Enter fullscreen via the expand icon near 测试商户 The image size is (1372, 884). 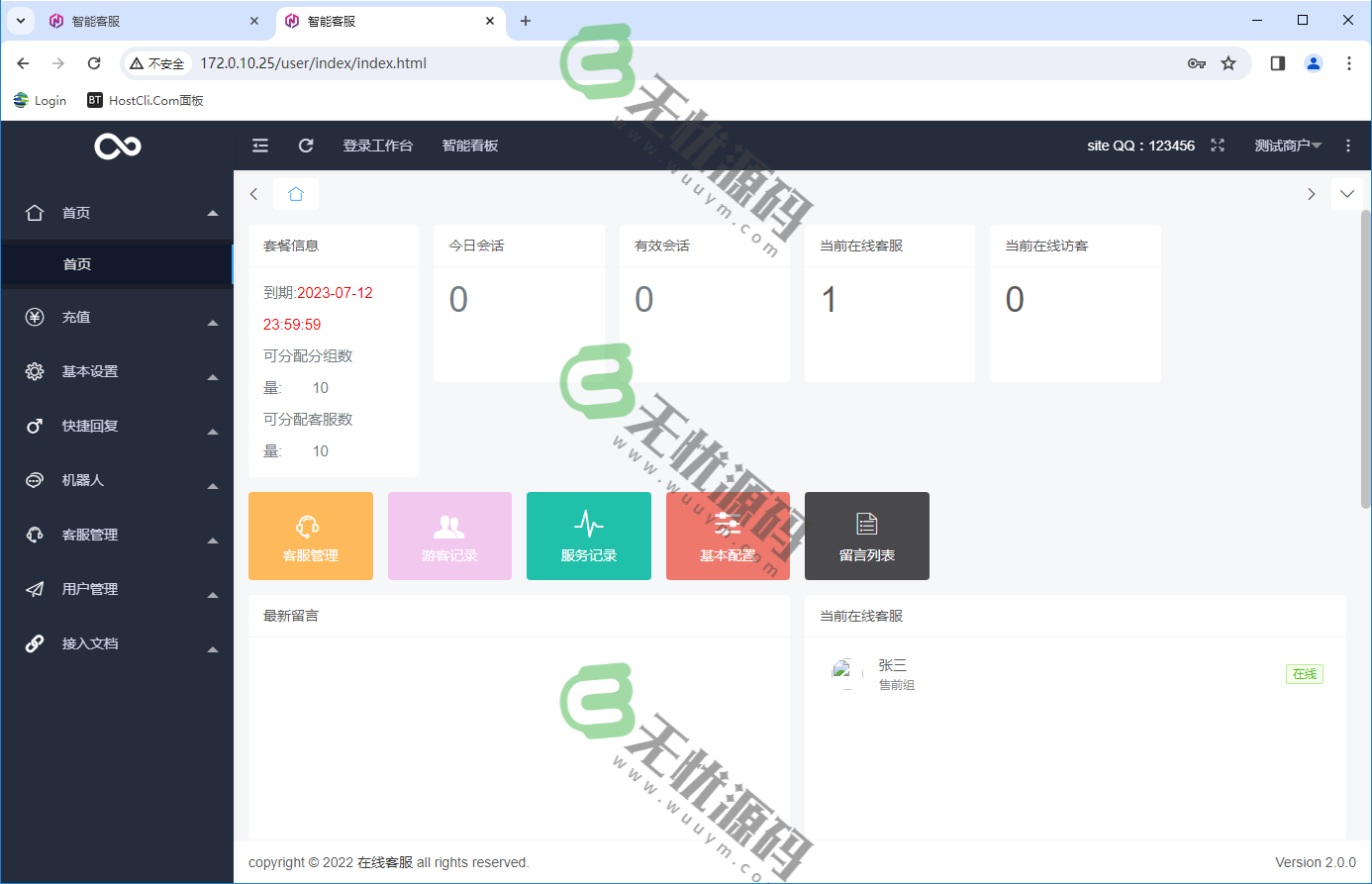(1218, 145)
